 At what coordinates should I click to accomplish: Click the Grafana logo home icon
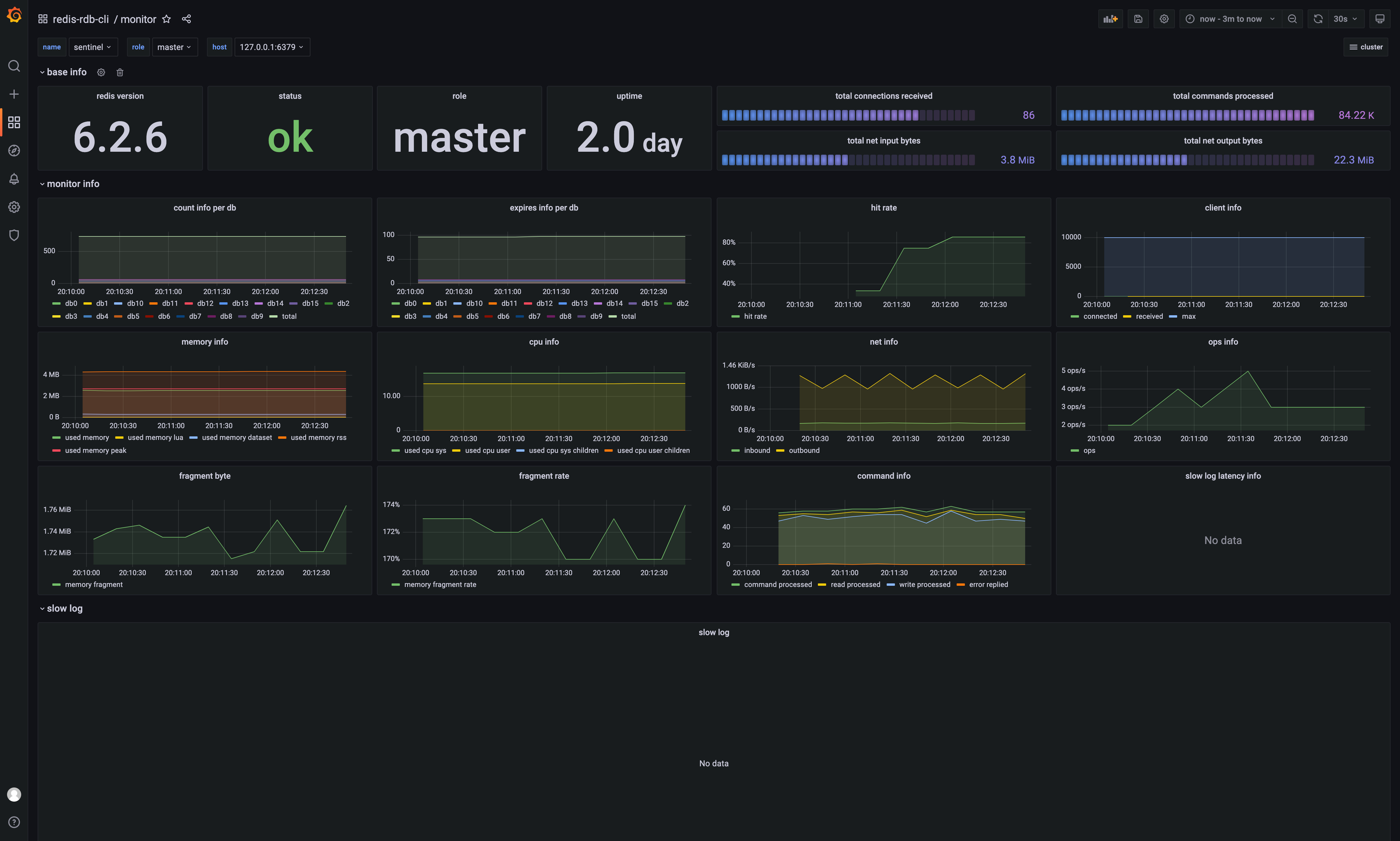[x=14, y=15]
